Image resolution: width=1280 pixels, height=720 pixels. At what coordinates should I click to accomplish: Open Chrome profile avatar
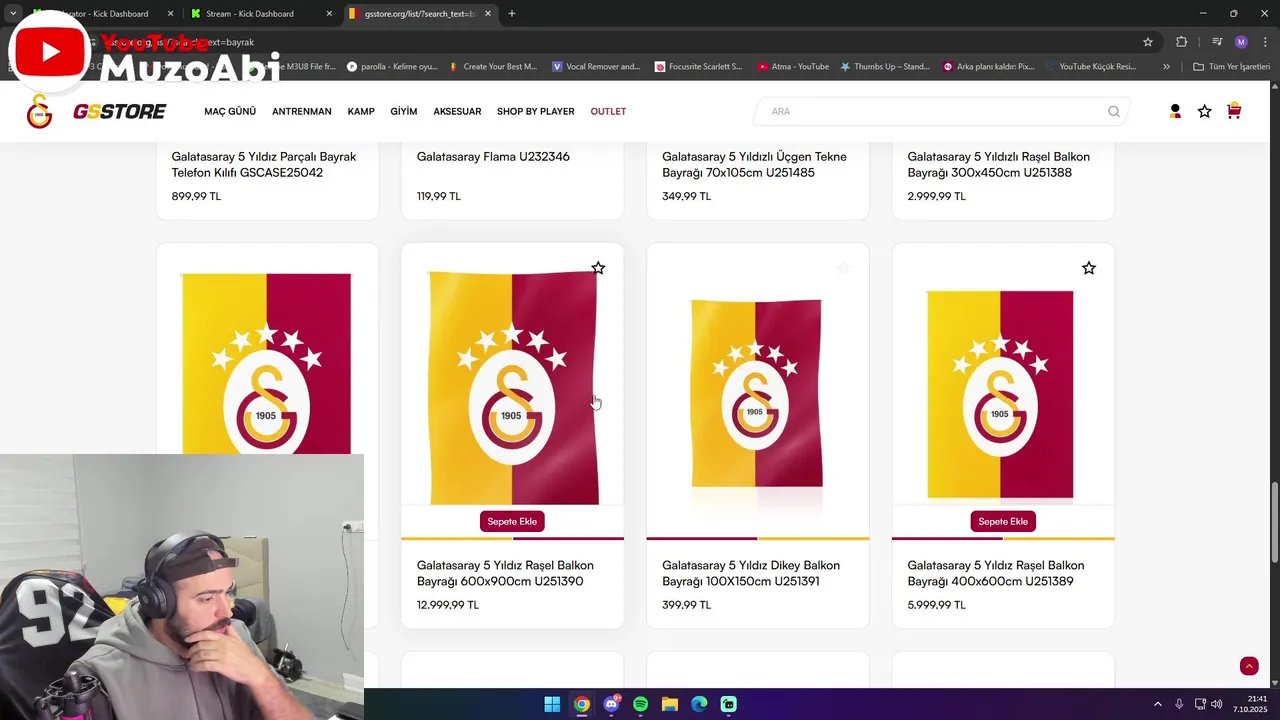click(x=1241, y=42)
